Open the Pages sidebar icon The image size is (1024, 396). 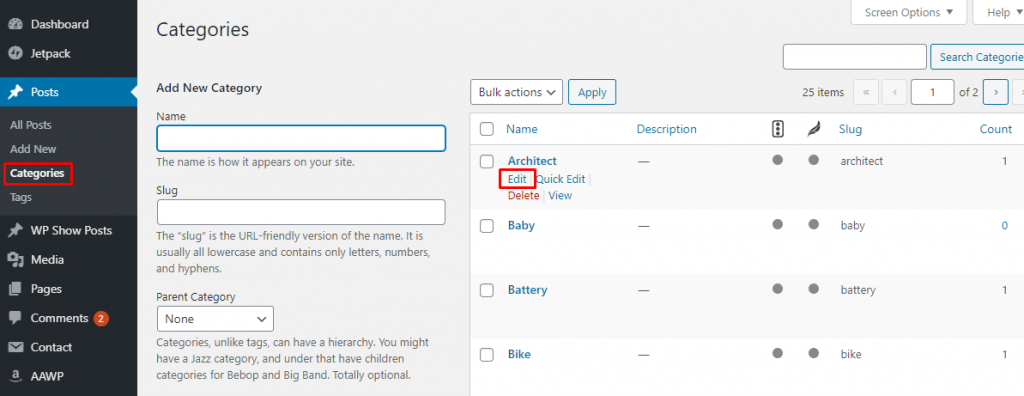click(15, 289)
